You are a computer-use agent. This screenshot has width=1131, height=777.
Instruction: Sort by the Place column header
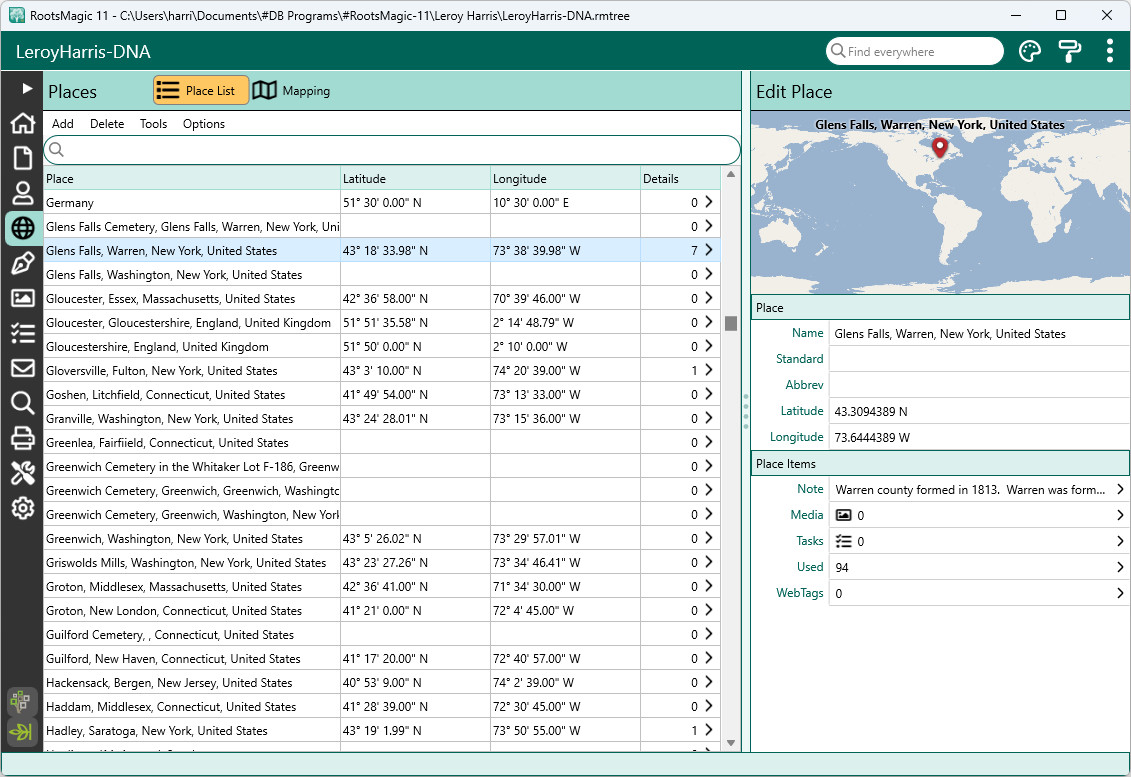pyautogui.click(x=192, y=178)
